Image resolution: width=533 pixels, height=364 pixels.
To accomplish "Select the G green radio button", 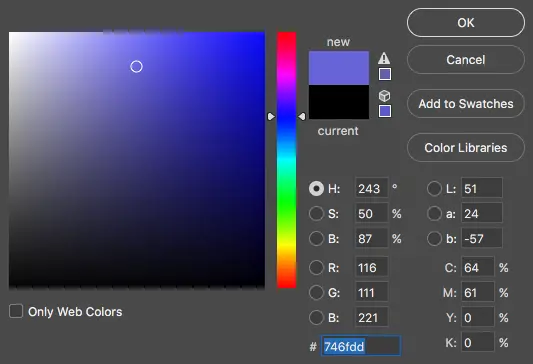I will (316, 292).
